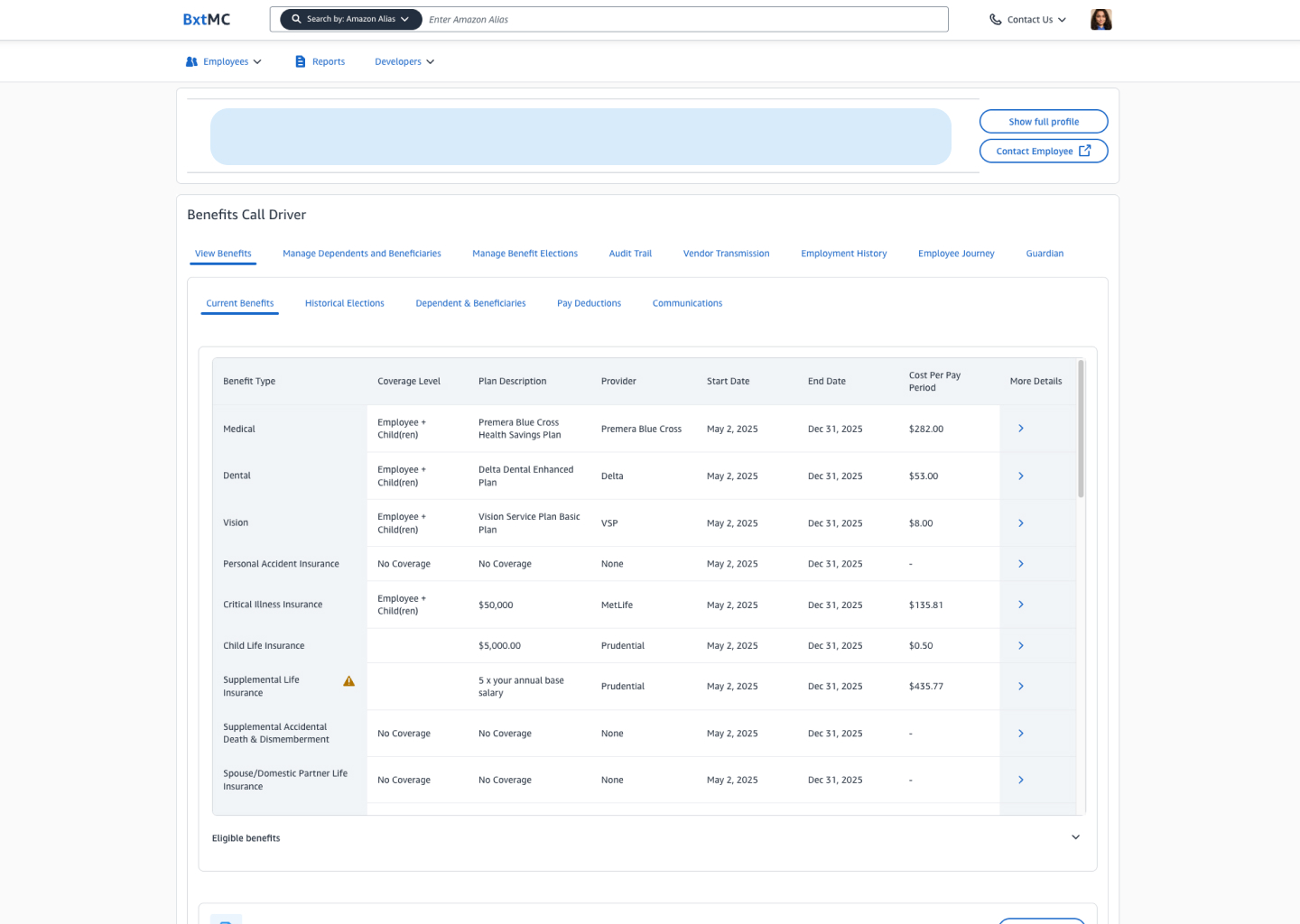The image size is (1300, 924).
Task: Click the Cost Per Pay Period header
Action: 934,382
